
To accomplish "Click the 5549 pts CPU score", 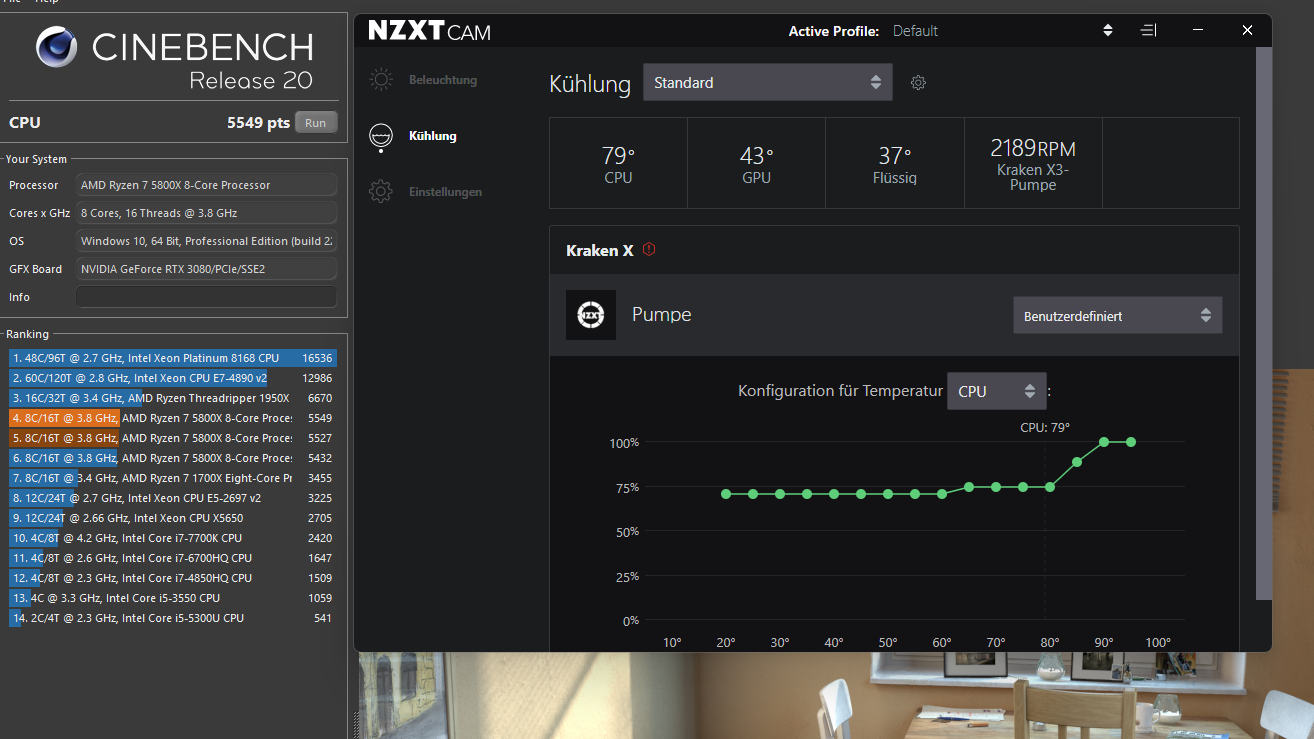I will [x=258, y=123].
